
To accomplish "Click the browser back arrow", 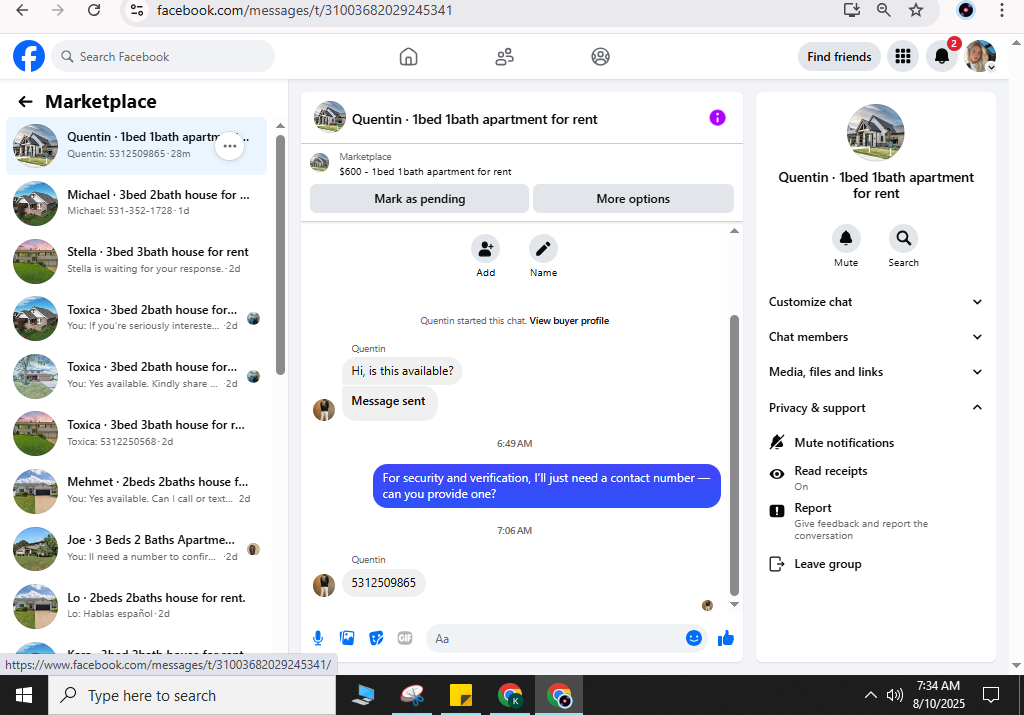I will pos(22,10).
